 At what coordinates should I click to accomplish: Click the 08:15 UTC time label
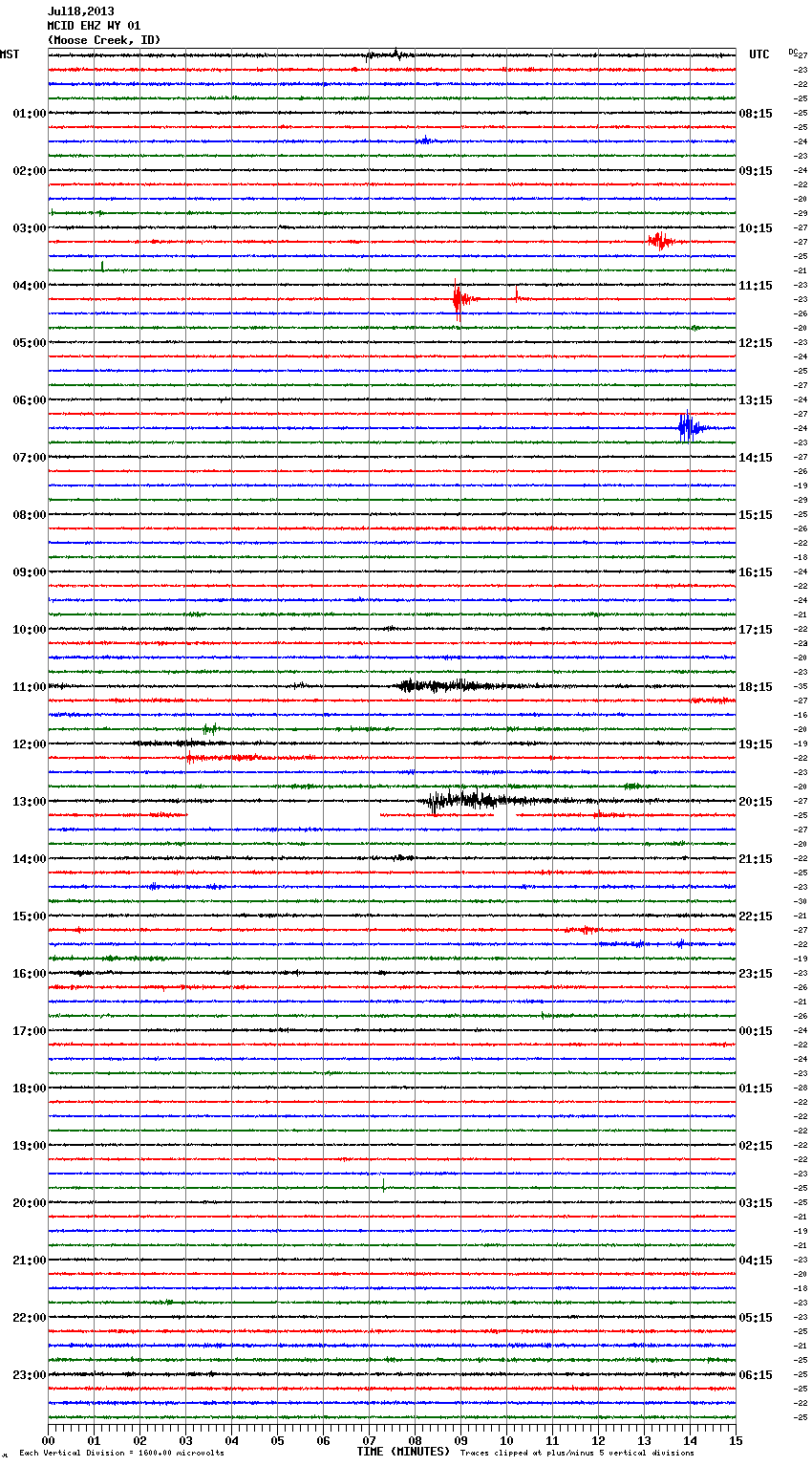[756, 114]
